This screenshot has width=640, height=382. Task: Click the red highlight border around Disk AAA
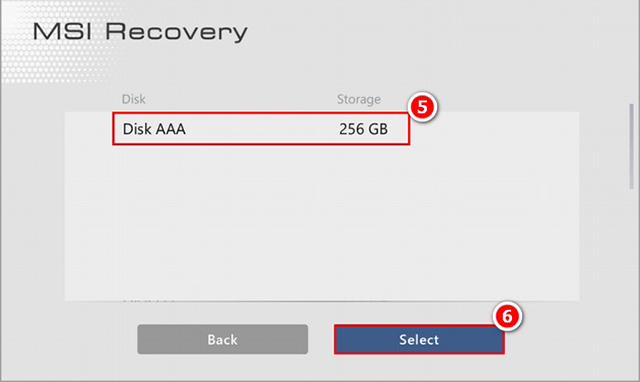pos(261,113)
